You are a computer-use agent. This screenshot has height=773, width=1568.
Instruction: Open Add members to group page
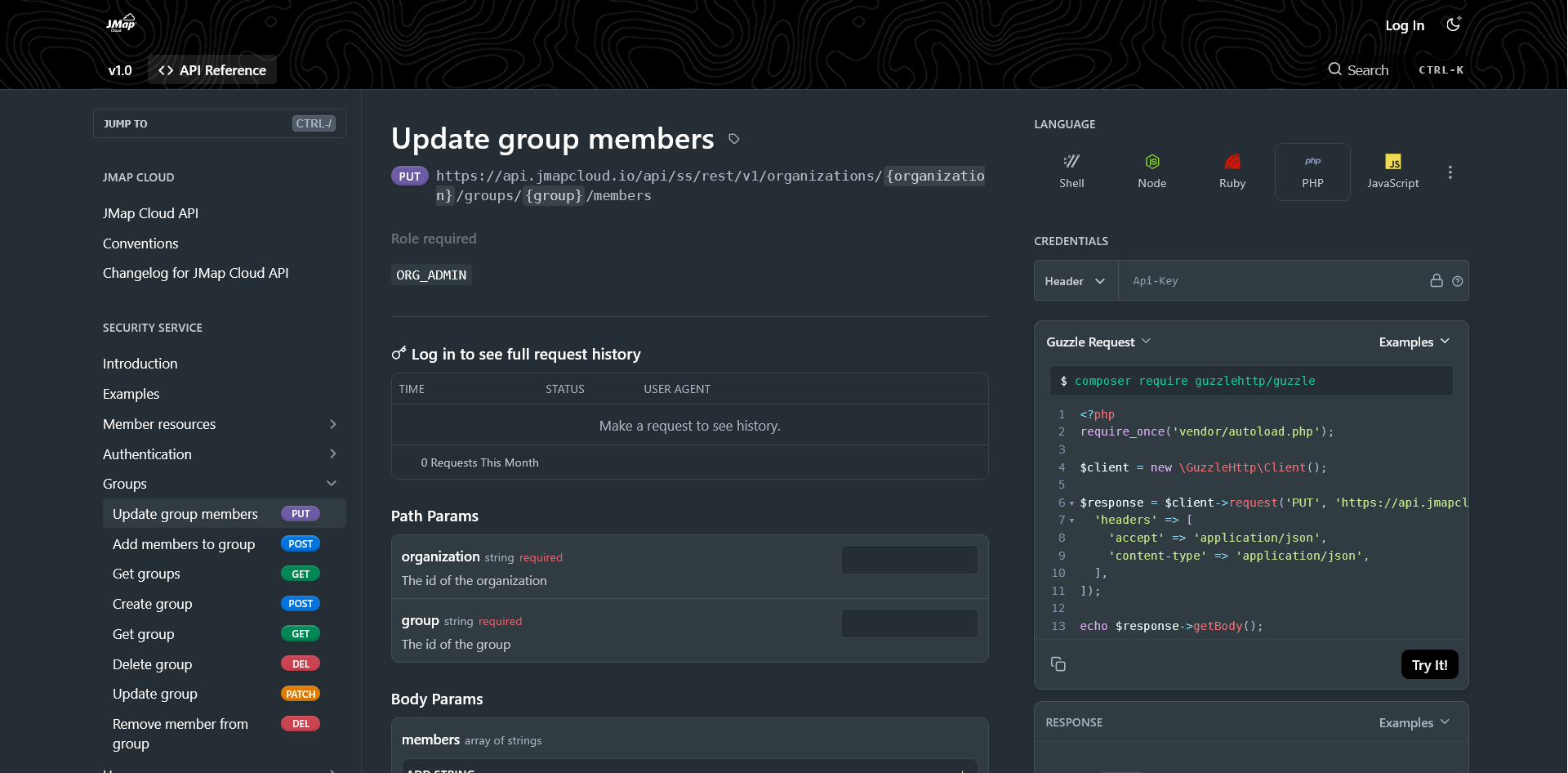point(184,544)
